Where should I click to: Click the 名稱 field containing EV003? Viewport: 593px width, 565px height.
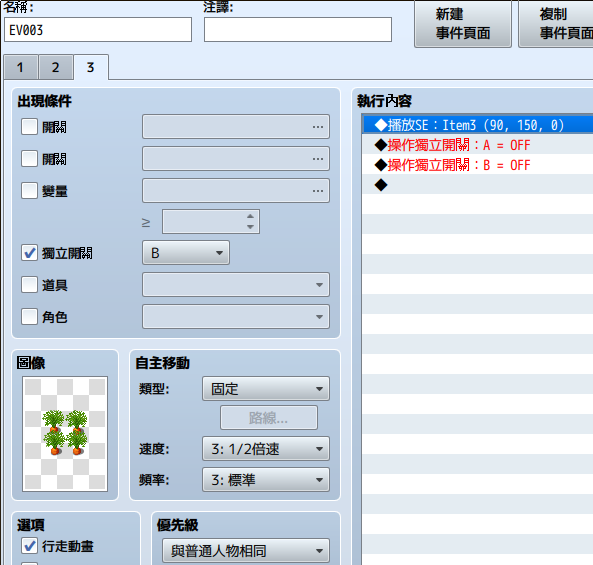(x=98, y=29)
